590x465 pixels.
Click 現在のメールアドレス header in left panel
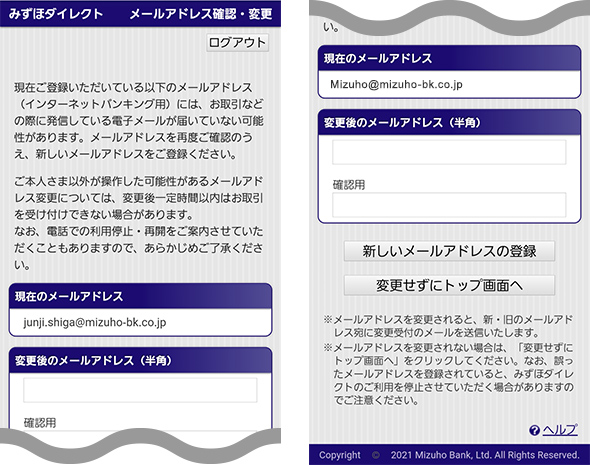pos(140,296)
